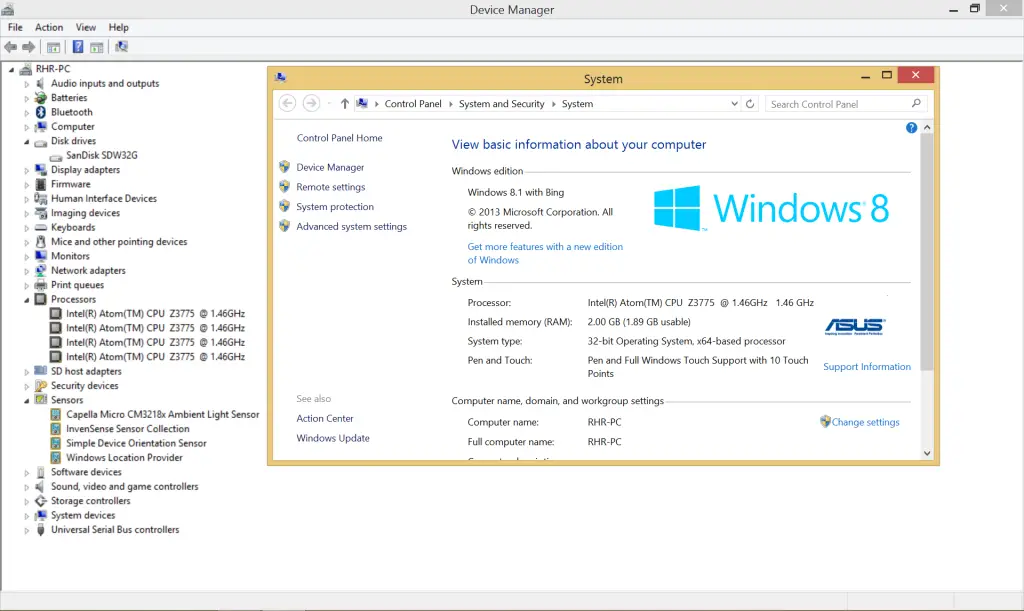
Task: Select the SD host adapters category
Action: (86, 371)
